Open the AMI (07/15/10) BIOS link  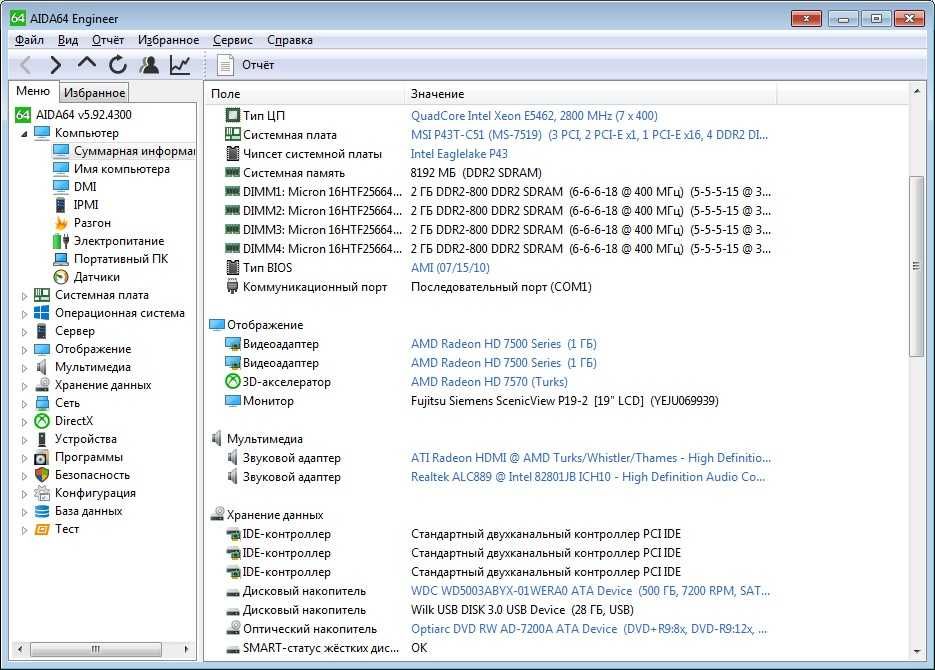(x=450, y=268)
